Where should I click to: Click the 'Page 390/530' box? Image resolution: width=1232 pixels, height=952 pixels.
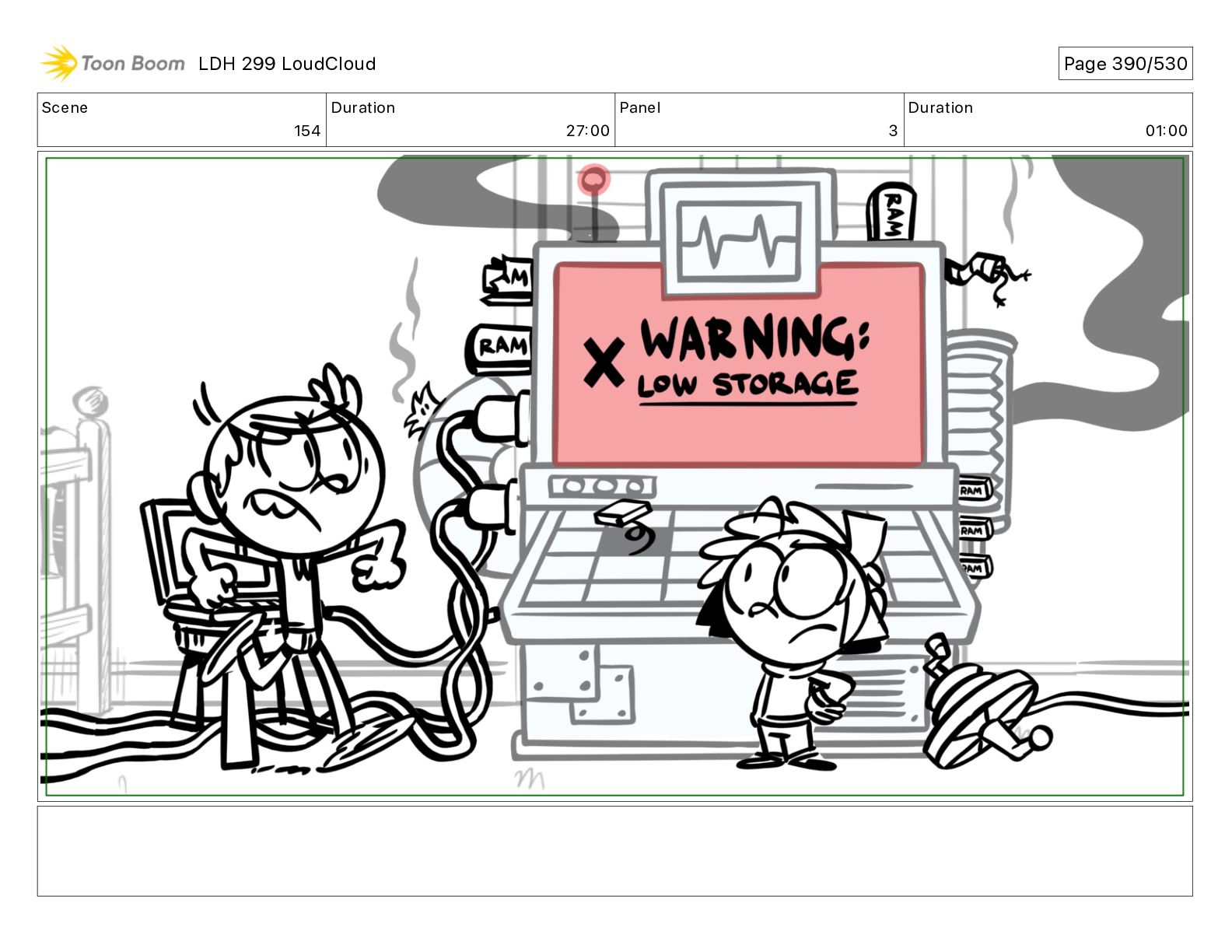(x=1125, y=64)
